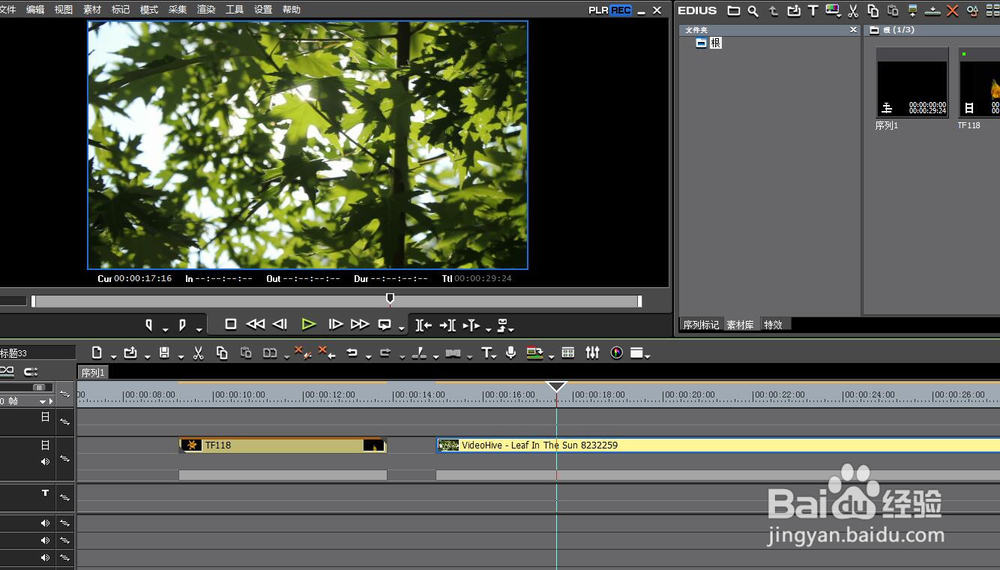Open dropdown arrow next to Add Cut Point
This screenshot has height=570, width=1000.
436,356
